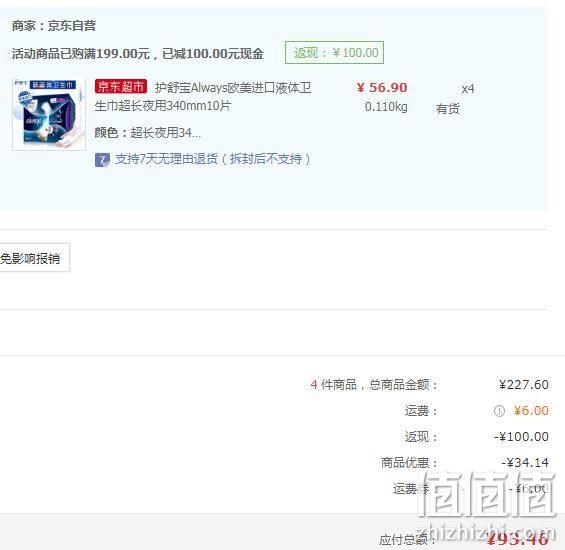Click the 0.110kg weight label

tap(386, 107)
